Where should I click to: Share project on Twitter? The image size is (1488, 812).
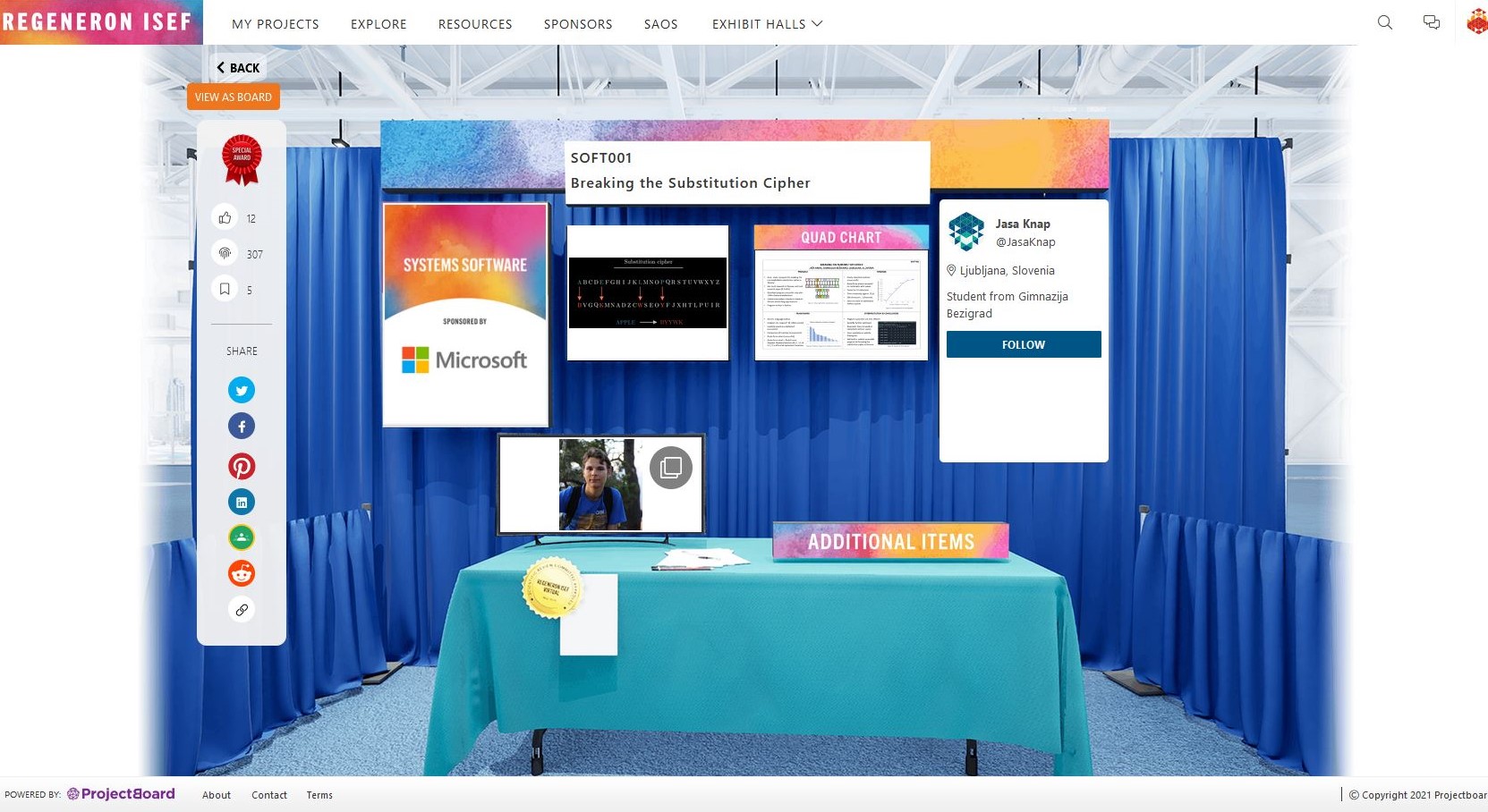click(x=242, y=390)
